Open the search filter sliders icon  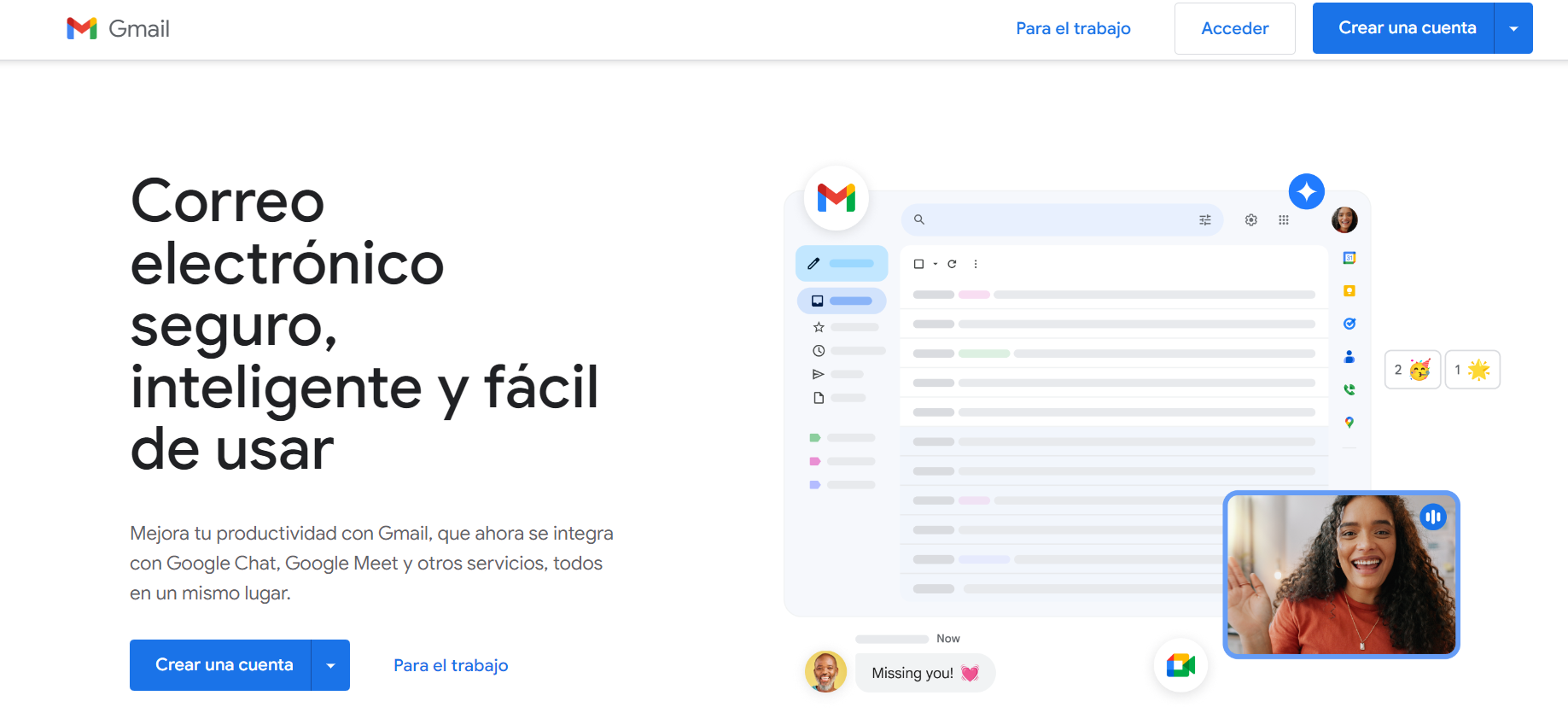point(1204,219)
